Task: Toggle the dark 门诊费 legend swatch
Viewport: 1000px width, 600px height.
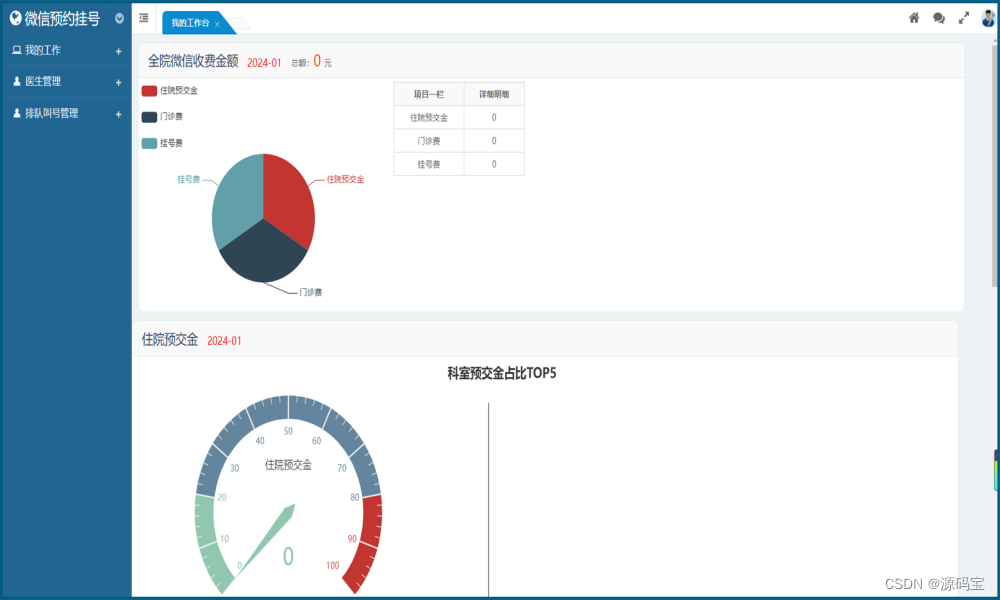Action: (149, 117)
